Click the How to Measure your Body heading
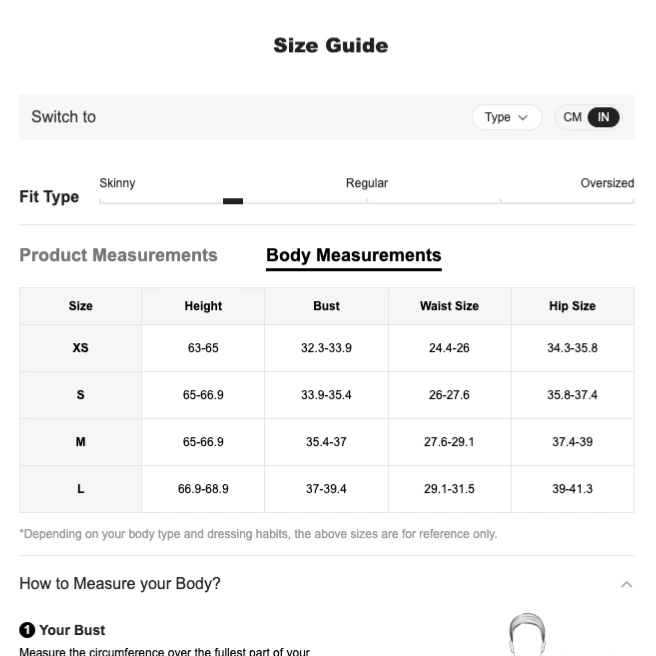 pos(120,584)
